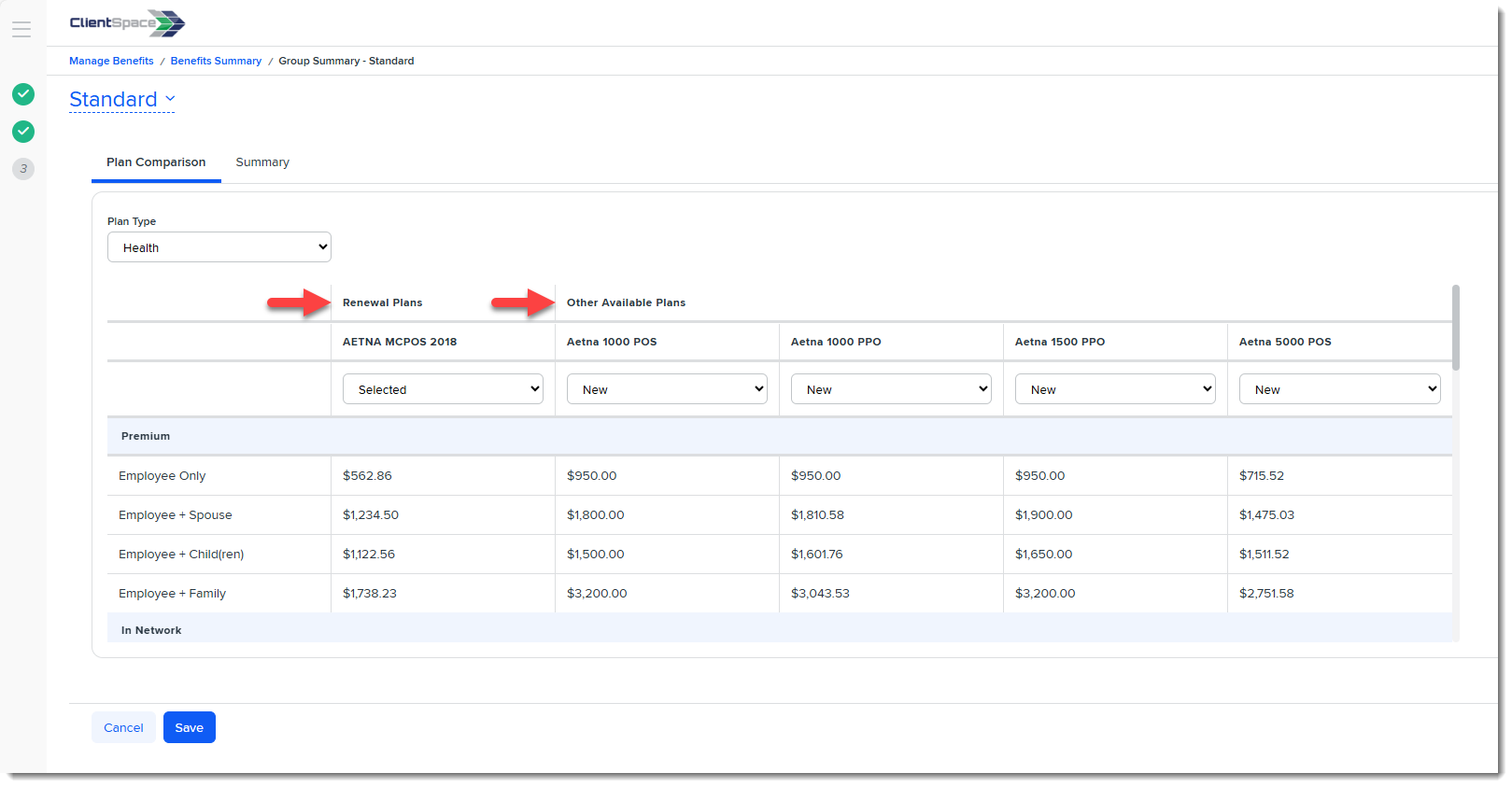Select the Employee Only row label
This screenshot has width=1512, height=787.
[162, 475]
